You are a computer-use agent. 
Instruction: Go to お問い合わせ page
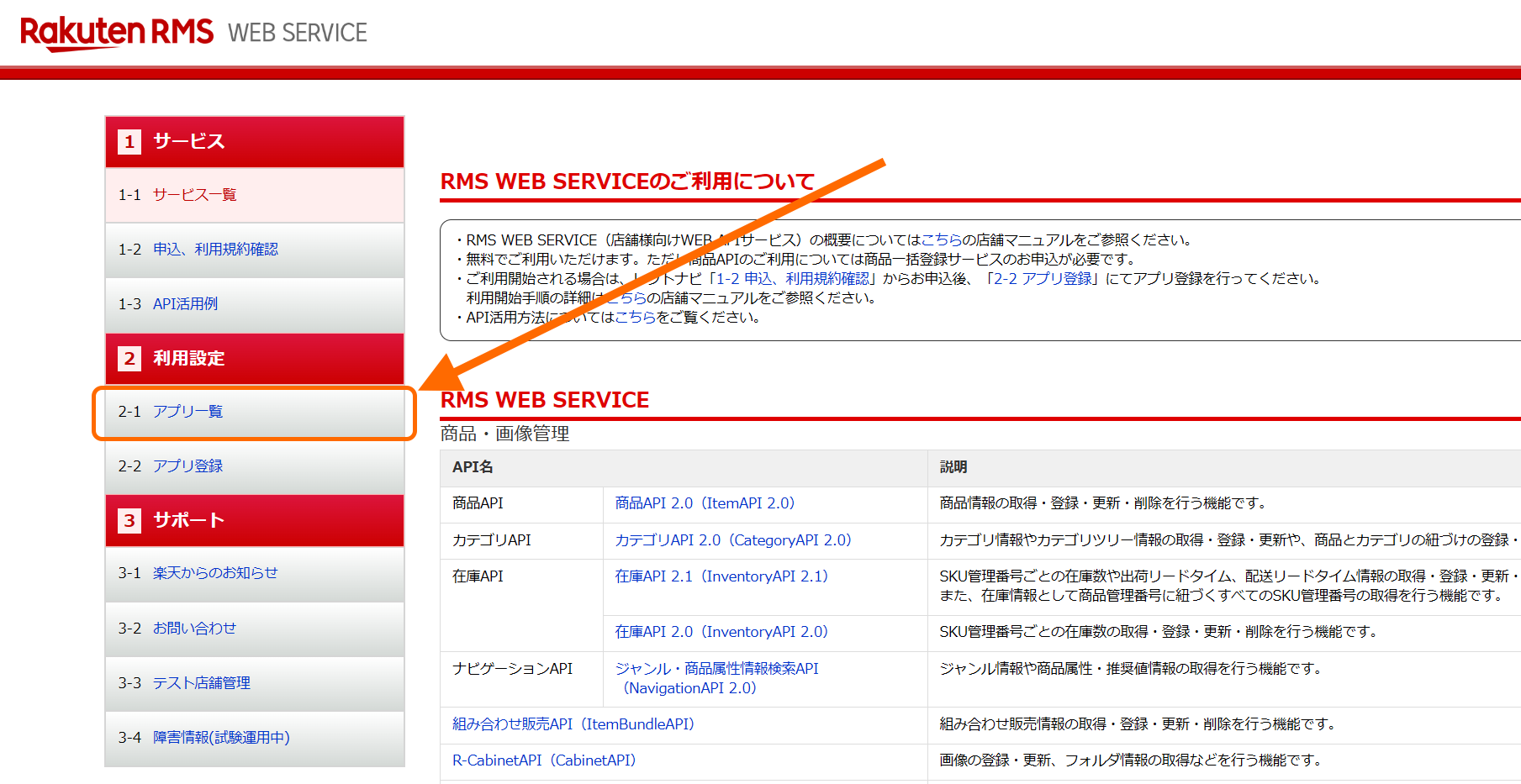tap(194, 629)
